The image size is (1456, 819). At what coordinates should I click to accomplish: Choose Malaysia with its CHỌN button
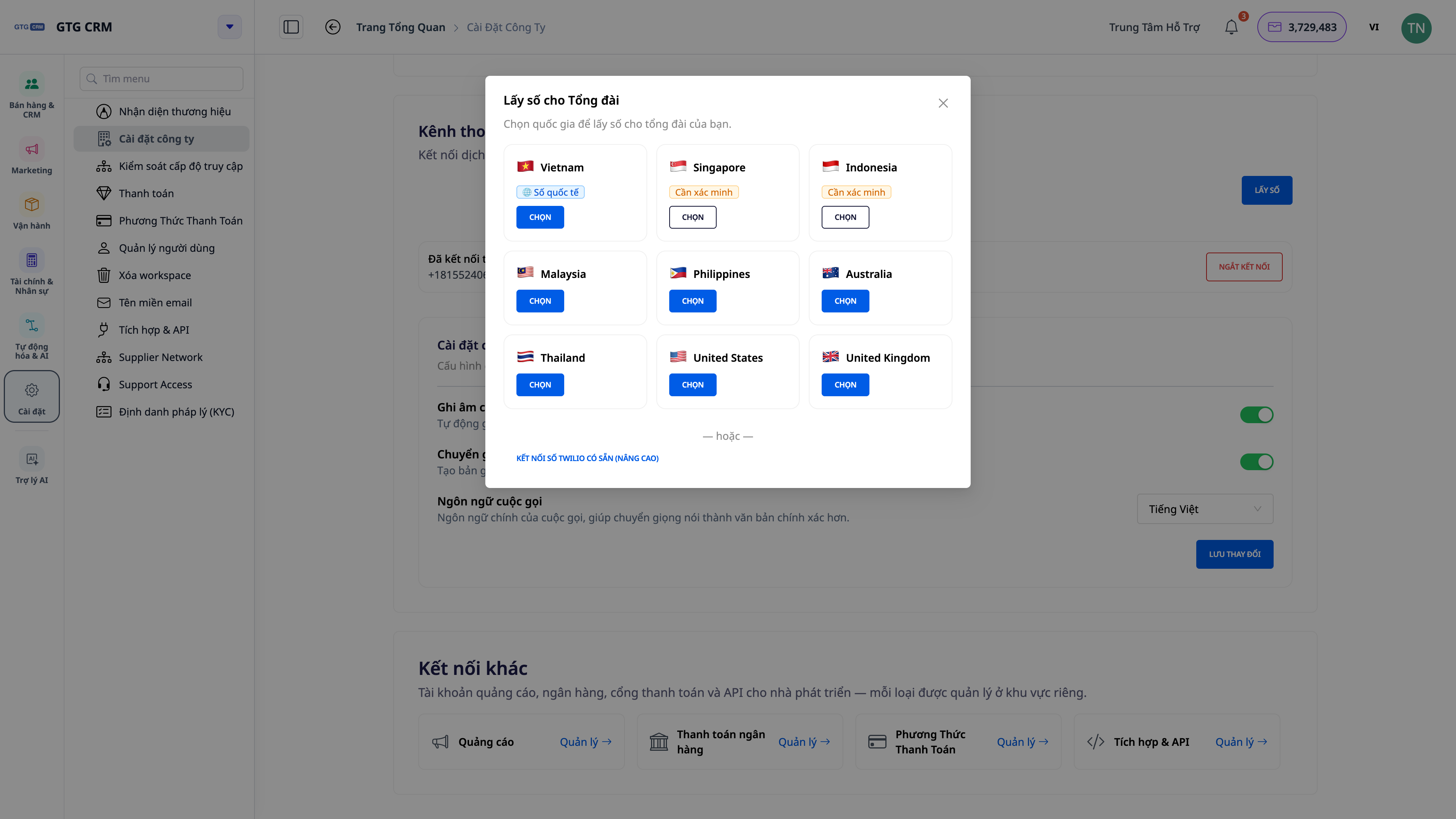(x=540, y=301)
